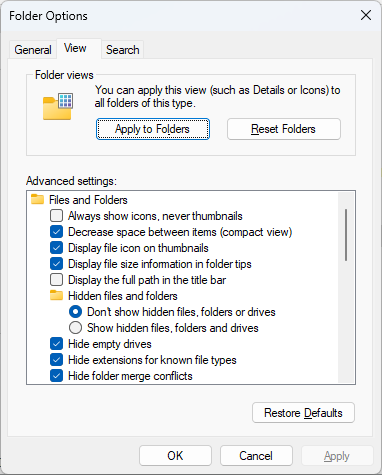Click Restore Defaults button
The width and height of the screenshot is (382, 475).
click(303, 413)
